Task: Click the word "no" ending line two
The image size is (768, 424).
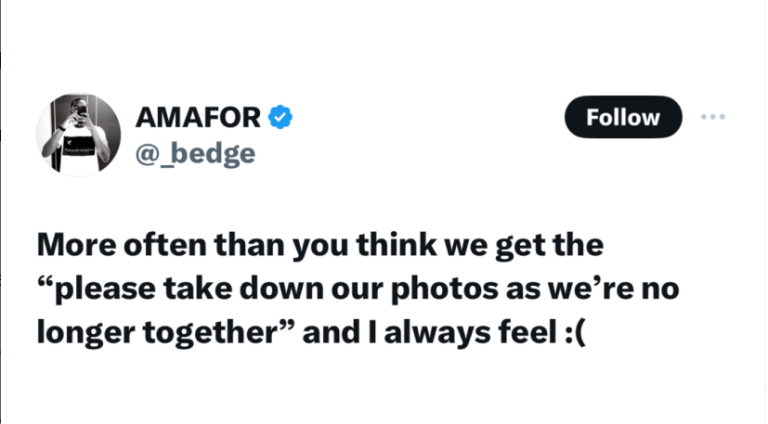Action: (662, 288)
